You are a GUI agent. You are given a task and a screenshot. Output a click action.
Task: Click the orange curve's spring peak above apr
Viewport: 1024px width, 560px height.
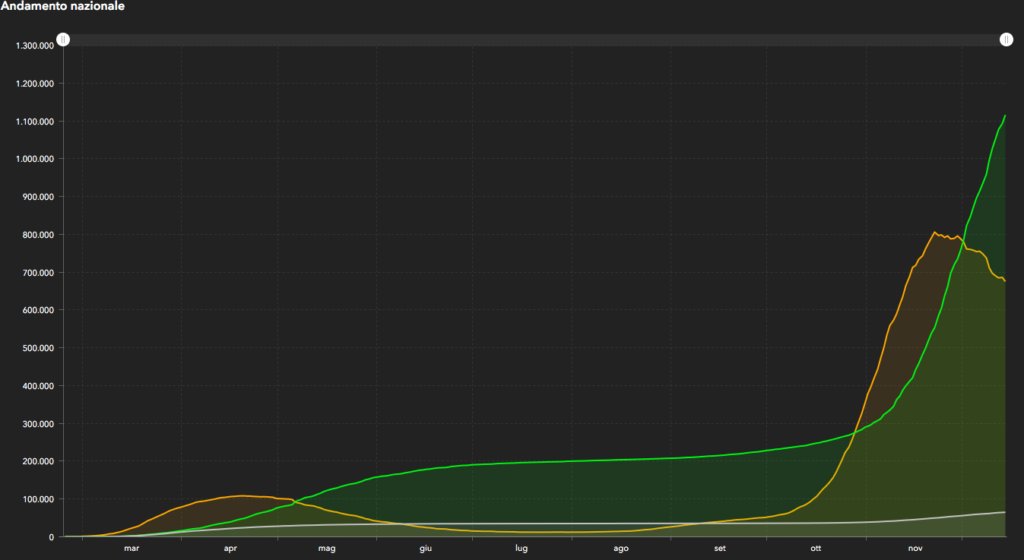240,495
